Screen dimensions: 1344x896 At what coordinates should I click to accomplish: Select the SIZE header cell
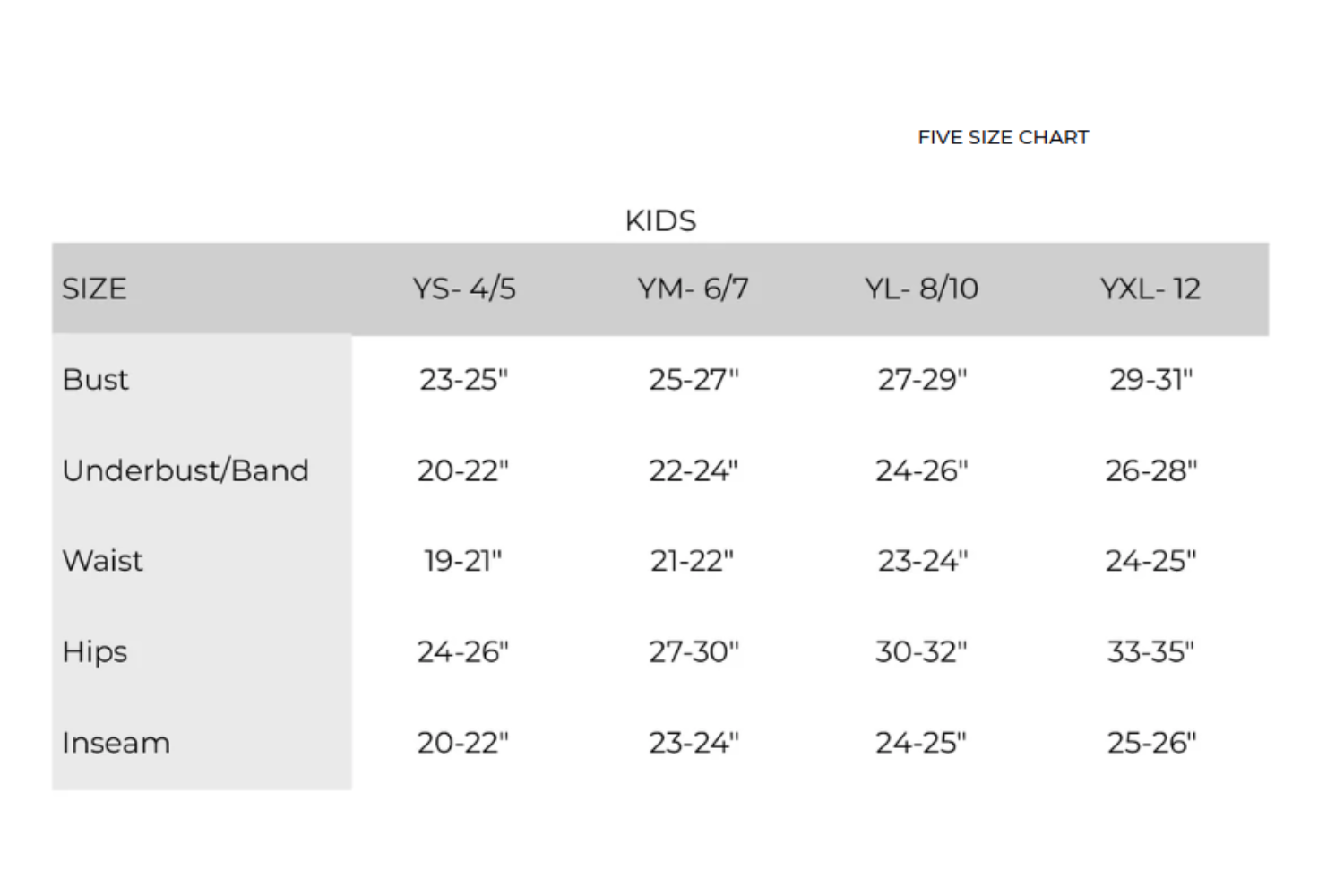pos(94,289)
